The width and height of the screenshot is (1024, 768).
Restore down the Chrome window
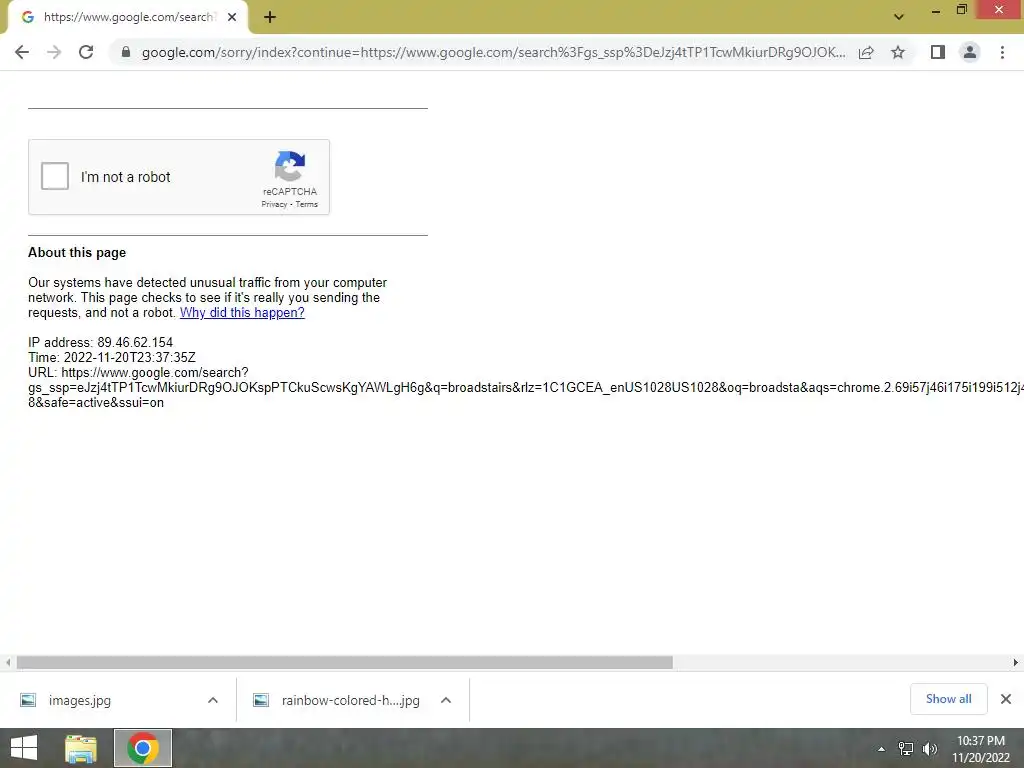click(961, 9)
